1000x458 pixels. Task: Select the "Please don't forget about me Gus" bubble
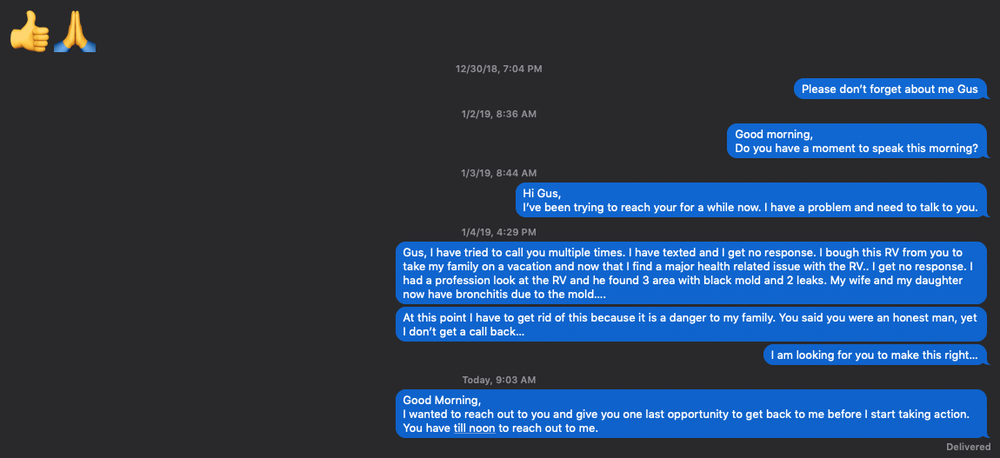(x=889, y=89)
